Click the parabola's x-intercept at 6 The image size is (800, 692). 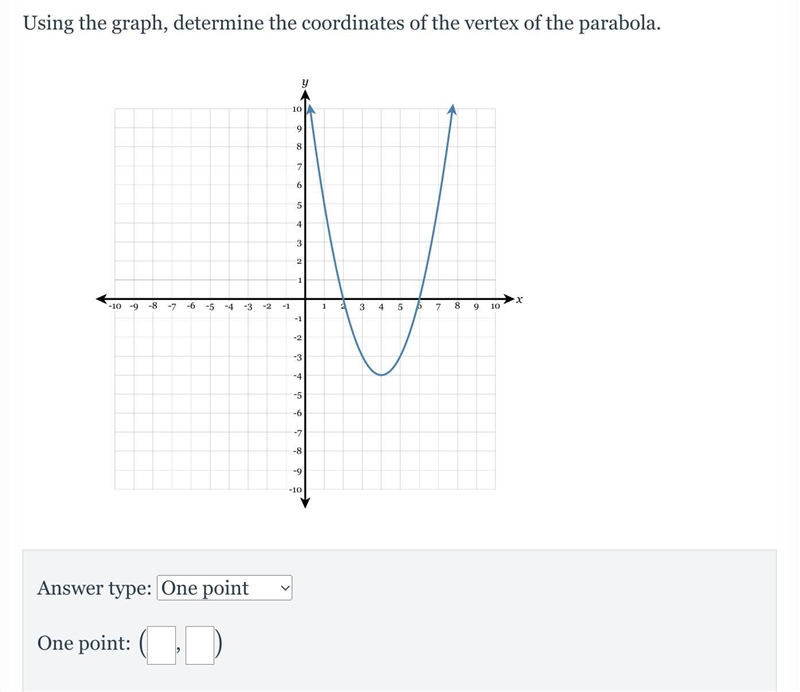pos(419,299)
